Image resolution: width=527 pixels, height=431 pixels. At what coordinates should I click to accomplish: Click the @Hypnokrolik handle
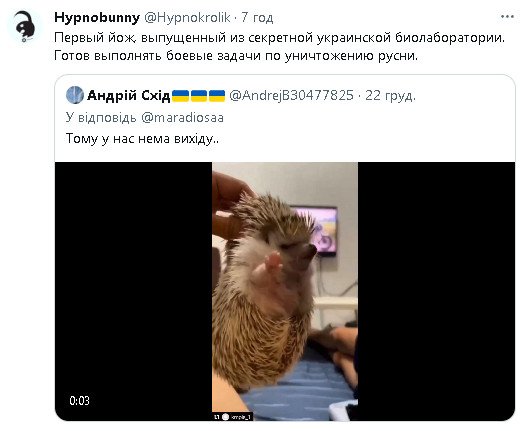tap(187, 17)
